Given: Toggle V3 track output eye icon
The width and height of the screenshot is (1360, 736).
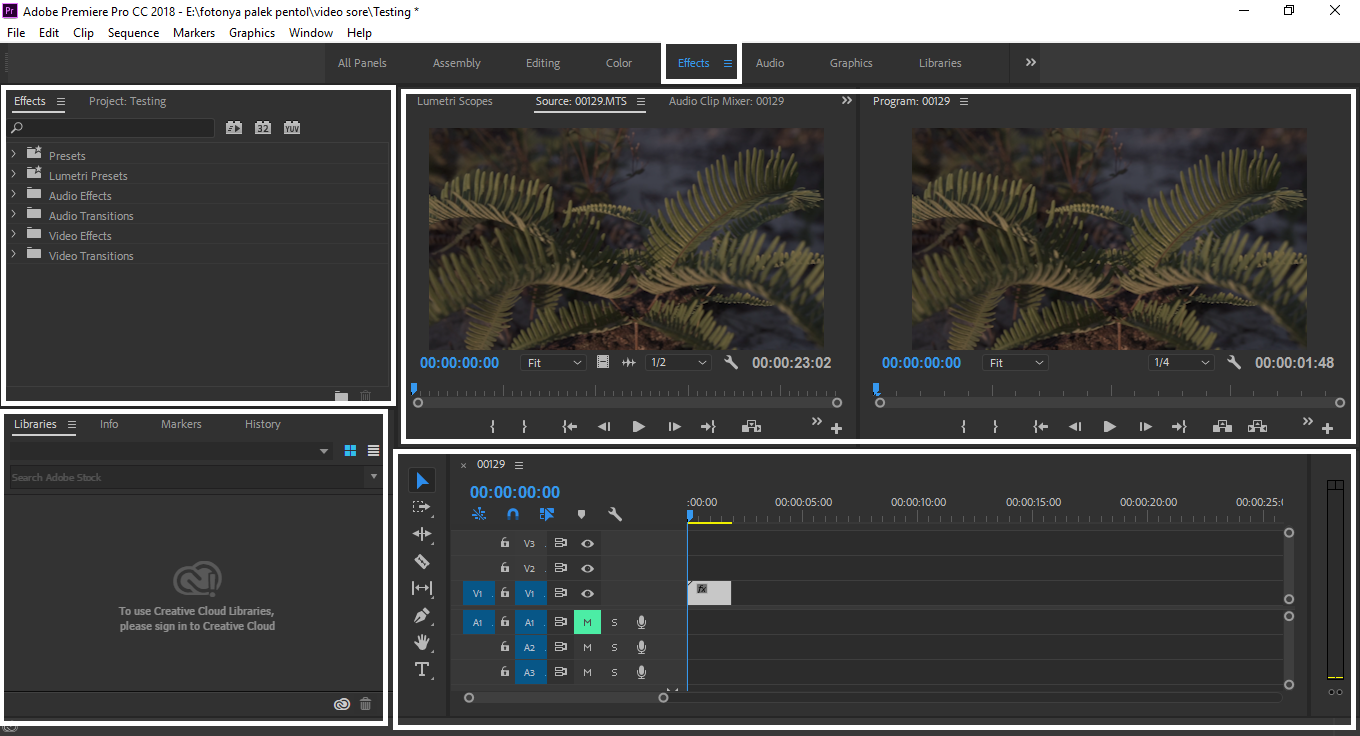Looking at the screenshot, I should tap(588, 544).
